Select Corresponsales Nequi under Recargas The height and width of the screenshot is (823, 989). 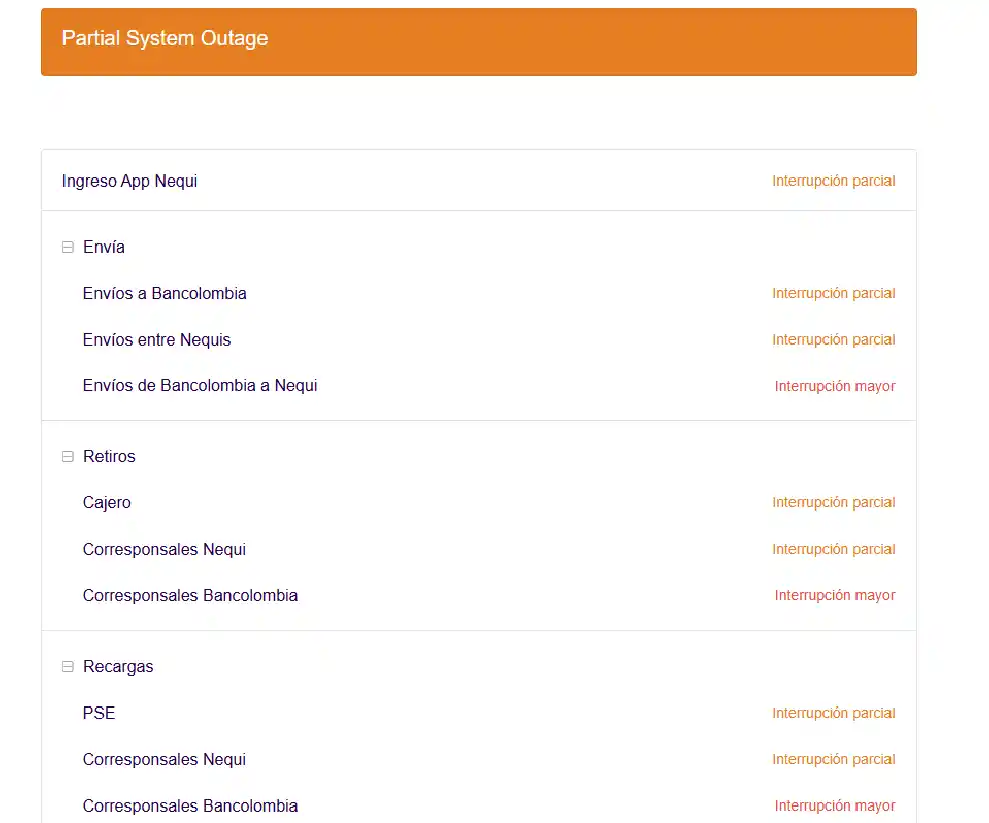click(x=164, y=759)
